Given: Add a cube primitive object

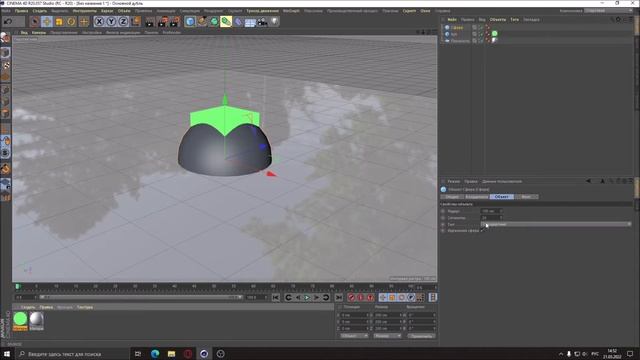Looking at the screenshot, I should coord(190,21).
